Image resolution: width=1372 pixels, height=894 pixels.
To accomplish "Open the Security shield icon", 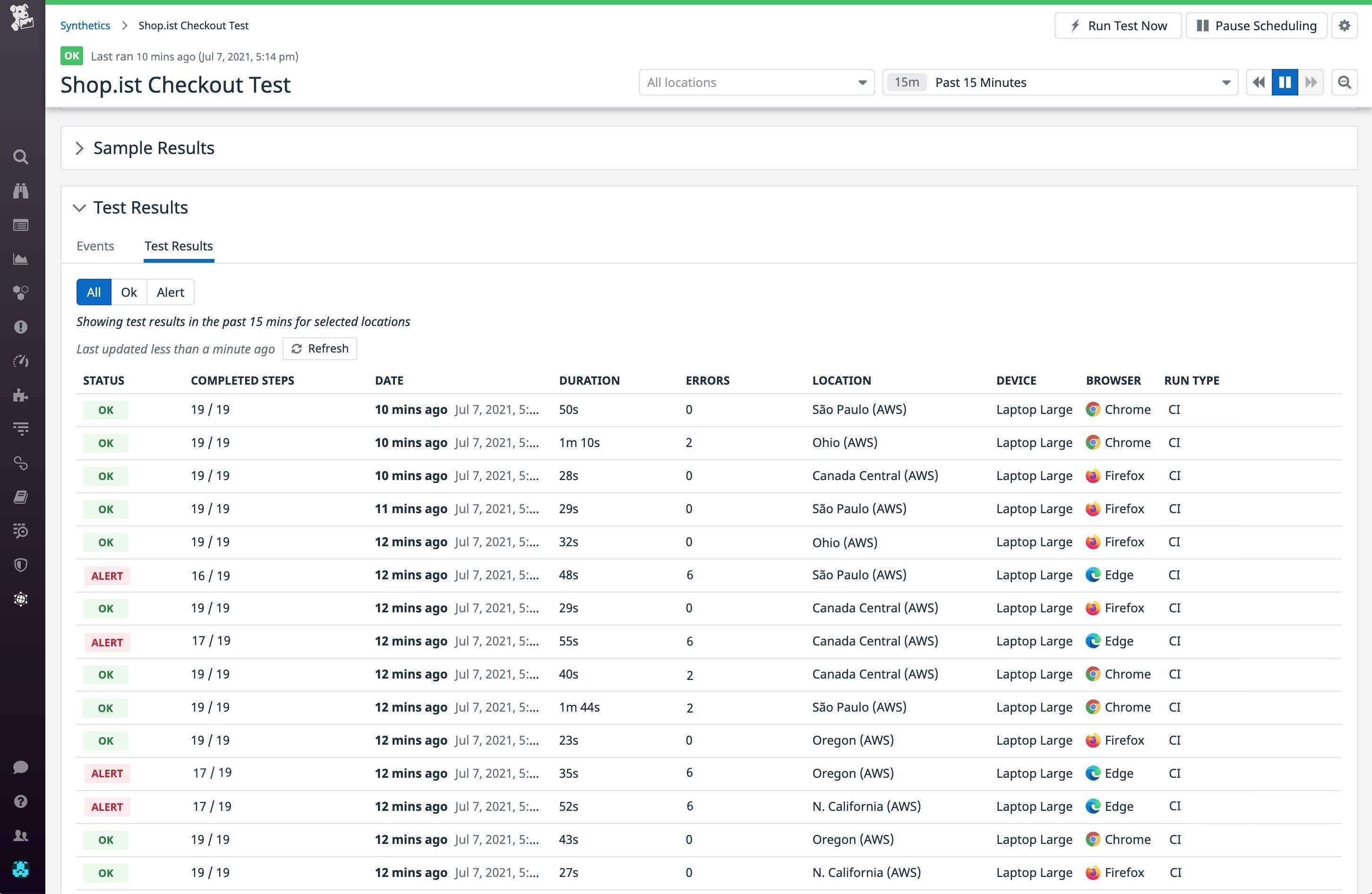I will click(21, 565).
